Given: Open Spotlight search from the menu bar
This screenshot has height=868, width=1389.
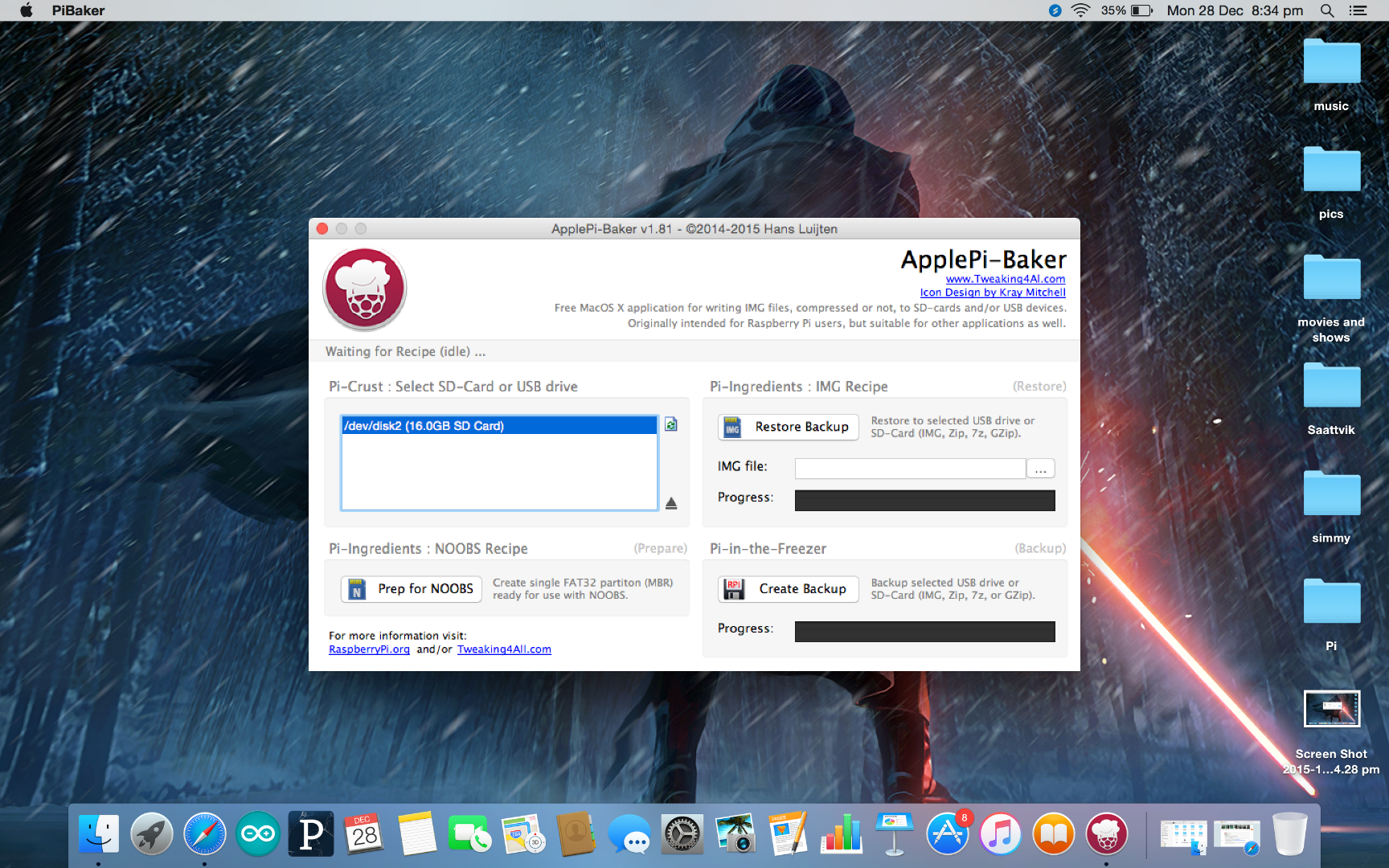Looking at the screenshot, I should pos(1326,10).
